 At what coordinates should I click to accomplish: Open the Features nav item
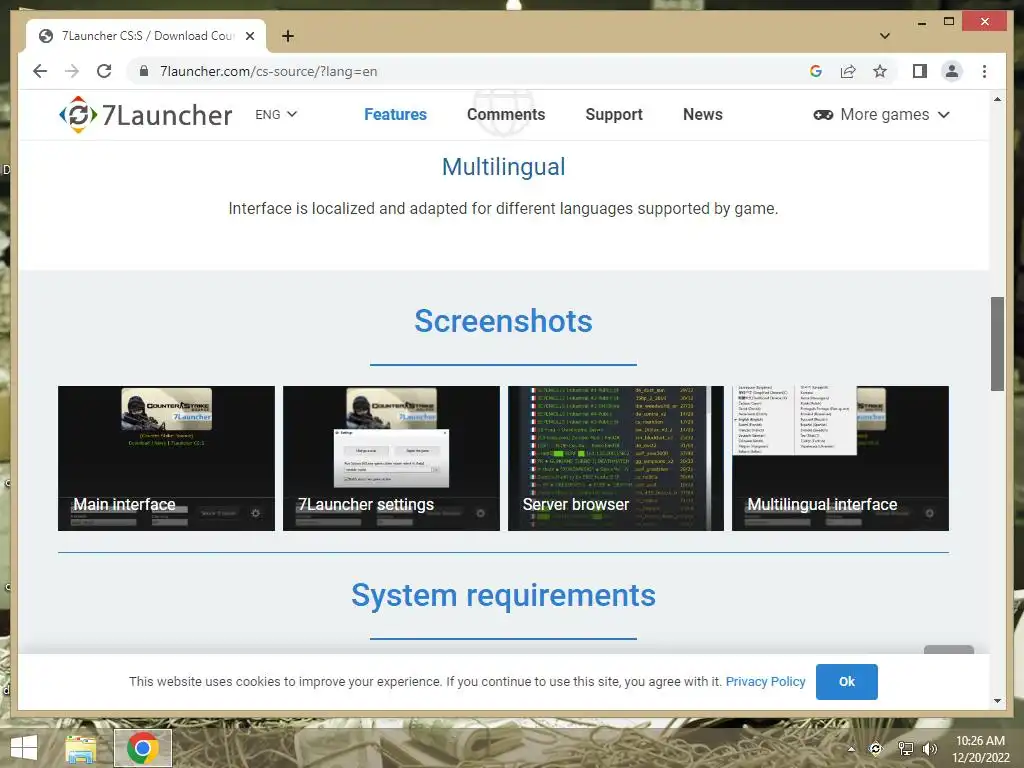[x=395, y=114]
